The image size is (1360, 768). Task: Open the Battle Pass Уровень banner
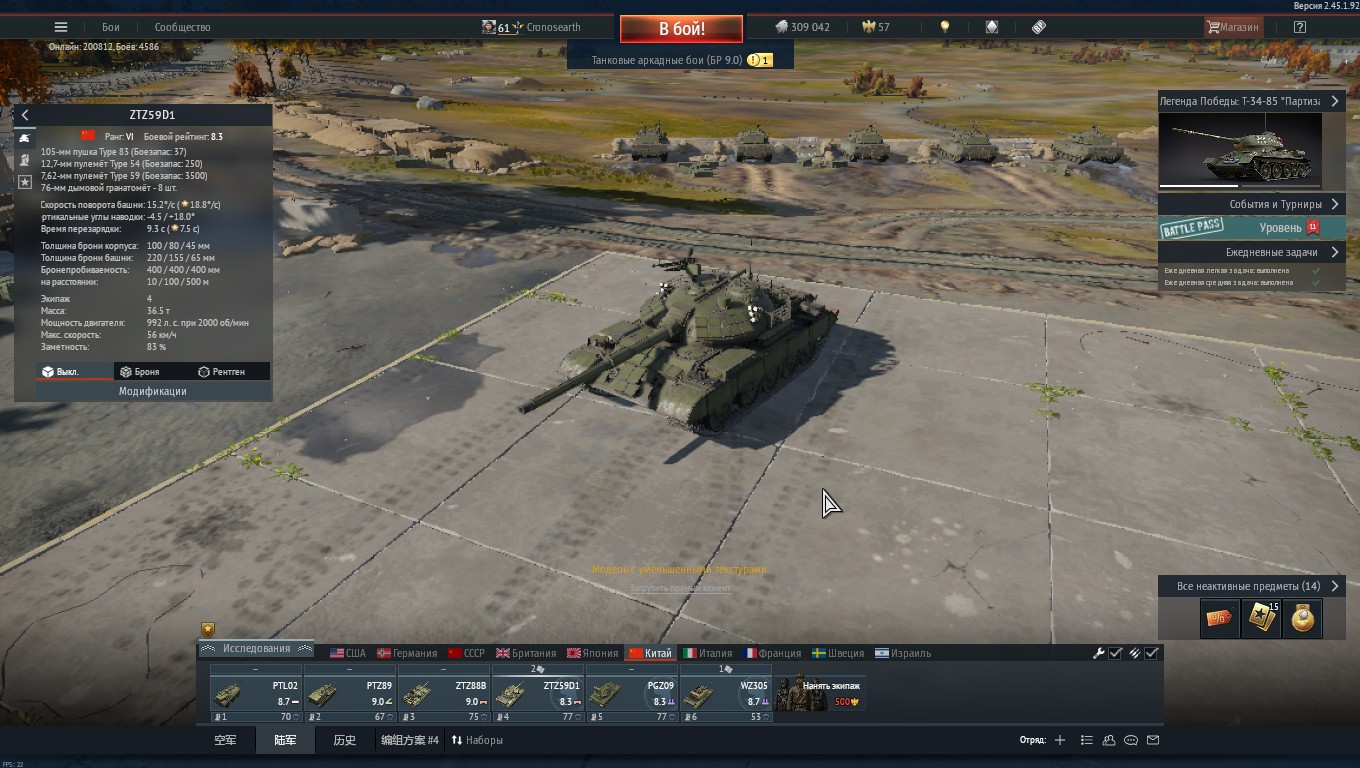pos(1251,228)
